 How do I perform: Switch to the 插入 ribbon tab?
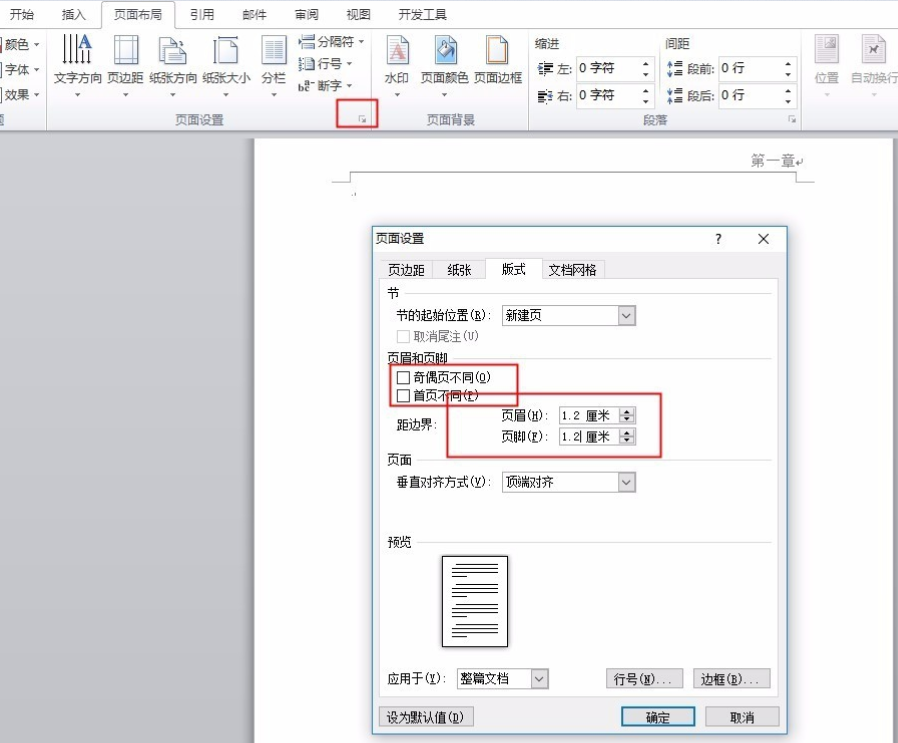[73, 14]
